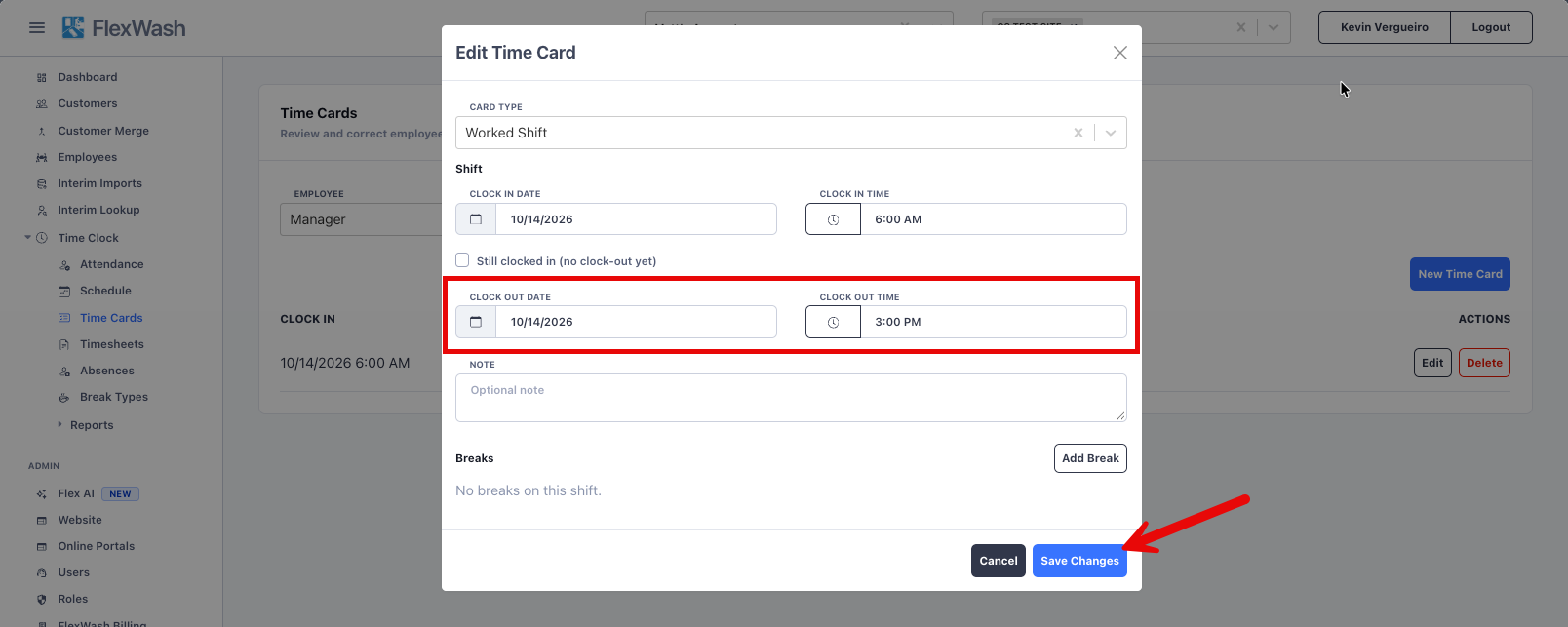Click the Clock In Date field 10/14/2026
This screenshot has height=627, width=1568.
pos(636,219)
